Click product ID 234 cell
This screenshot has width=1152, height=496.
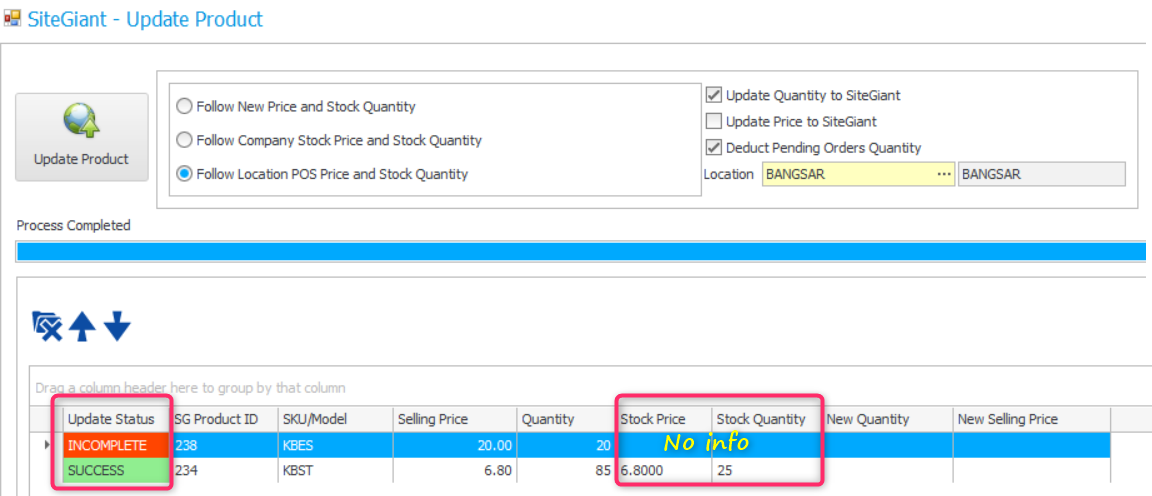click(224, 470)
